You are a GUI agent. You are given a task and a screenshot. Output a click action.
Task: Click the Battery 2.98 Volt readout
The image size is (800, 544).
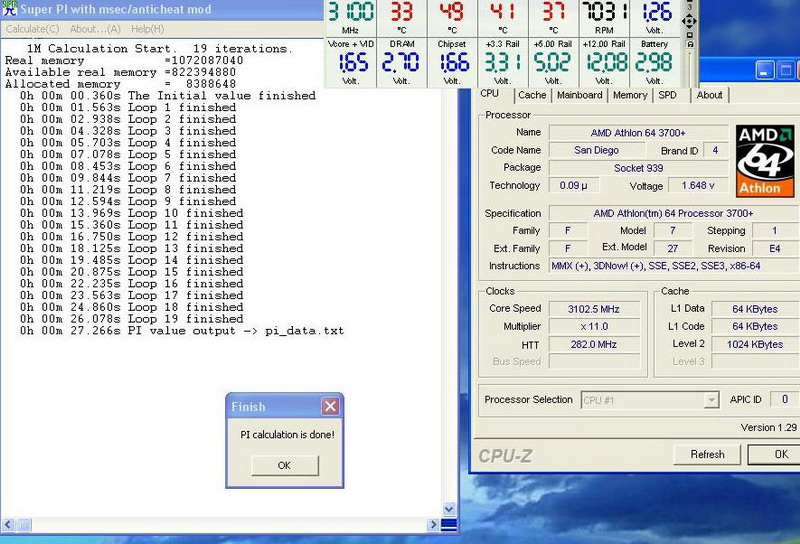tap(655, 62)
